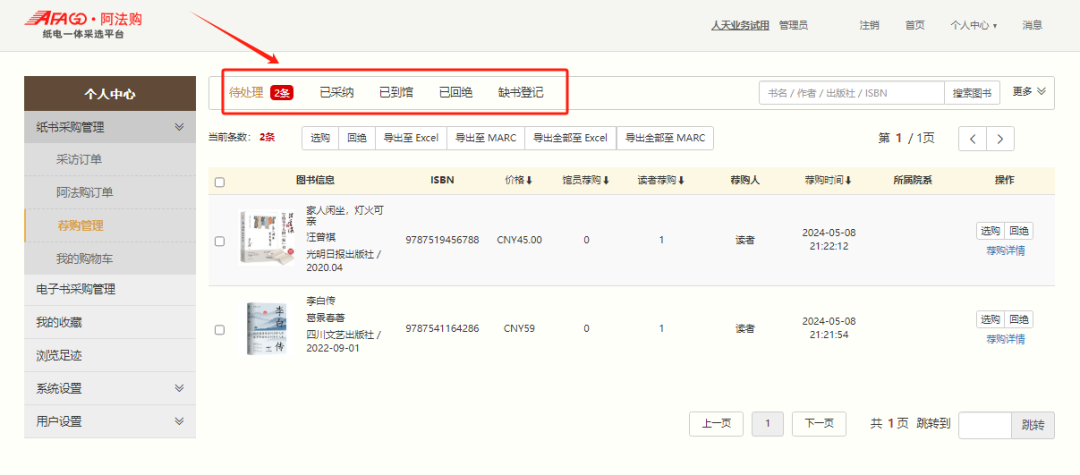Open the 缺书登记 tab
1080x475 pixels.
pyautogui.click(x=521, y=93)
